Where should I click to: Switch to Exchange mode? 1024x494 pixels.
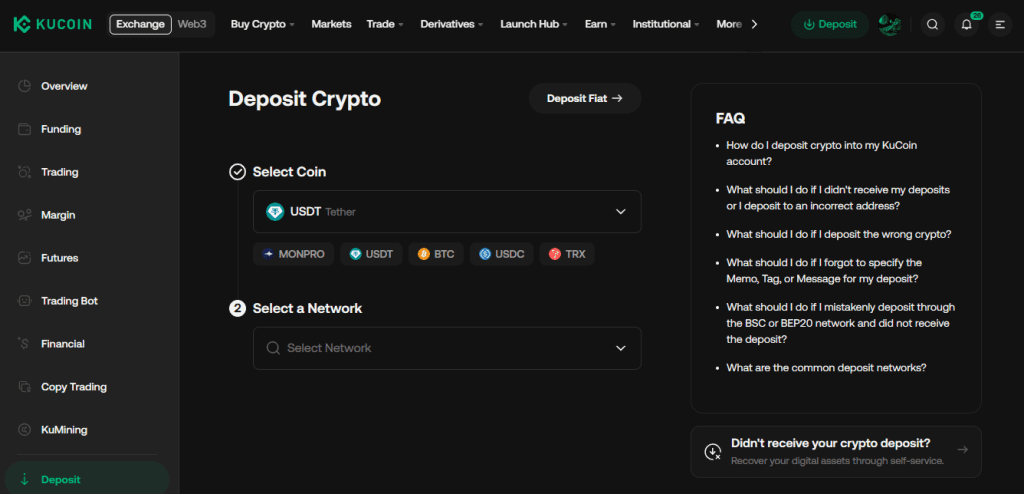[140, 25]
